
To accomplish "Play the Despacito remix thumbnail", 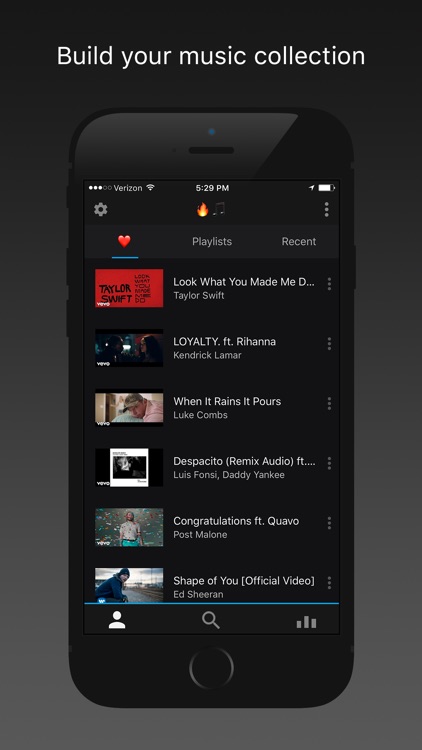I will (129, 467).
